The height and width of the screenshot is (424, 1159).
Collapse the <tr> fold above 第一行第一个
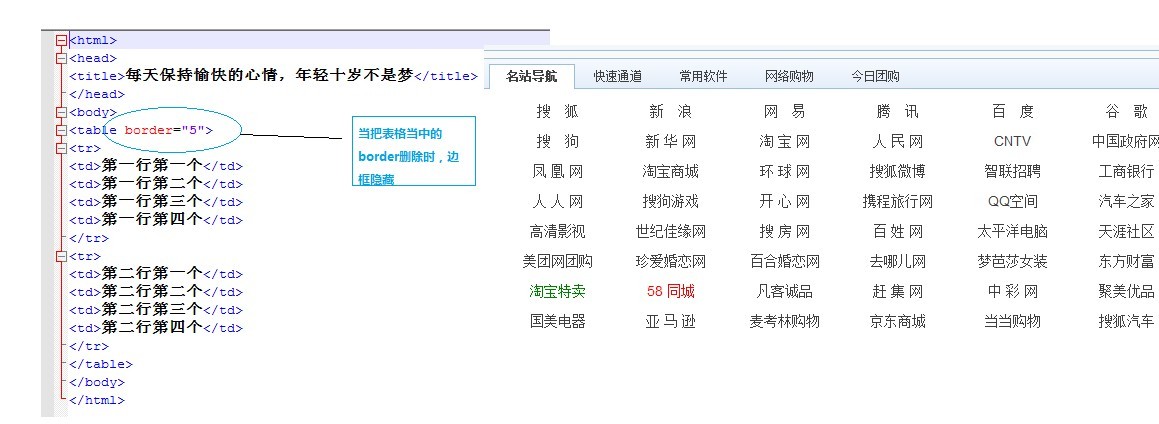[61, 148]
